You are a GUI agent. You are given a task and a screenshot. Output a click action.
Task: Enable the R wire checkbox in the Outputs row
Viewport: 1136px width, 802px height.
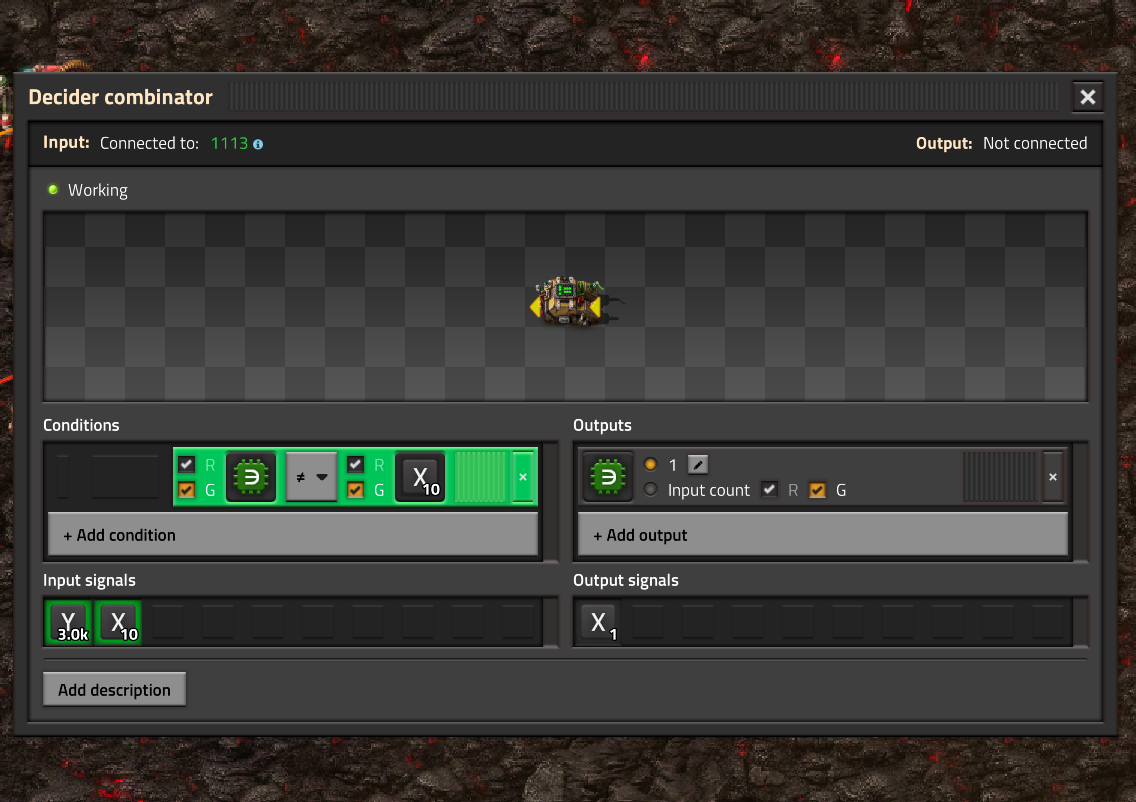click(769, 490)
